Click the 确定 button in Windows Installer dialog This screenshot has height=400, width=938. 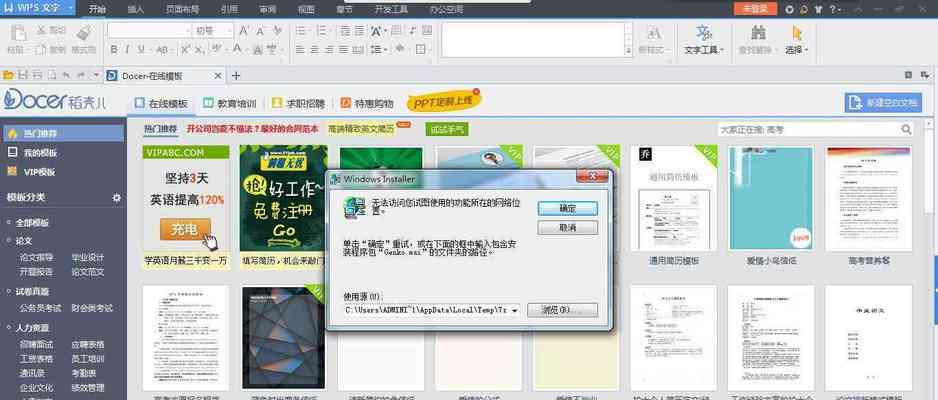point(567,209)
